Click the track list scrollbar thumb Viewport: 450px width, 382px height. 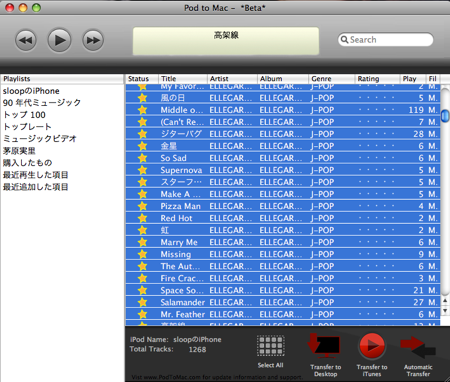[445, 116]
